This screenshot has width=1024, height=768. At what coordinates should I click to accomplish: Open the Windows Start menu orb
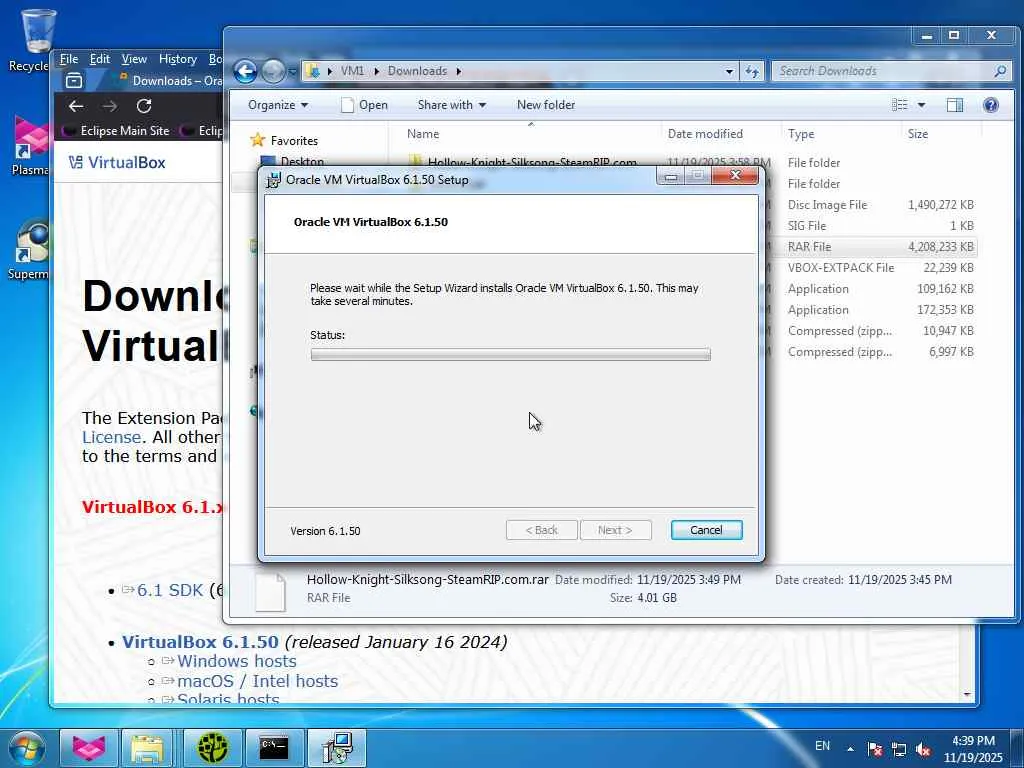click(x=27, y=748)
